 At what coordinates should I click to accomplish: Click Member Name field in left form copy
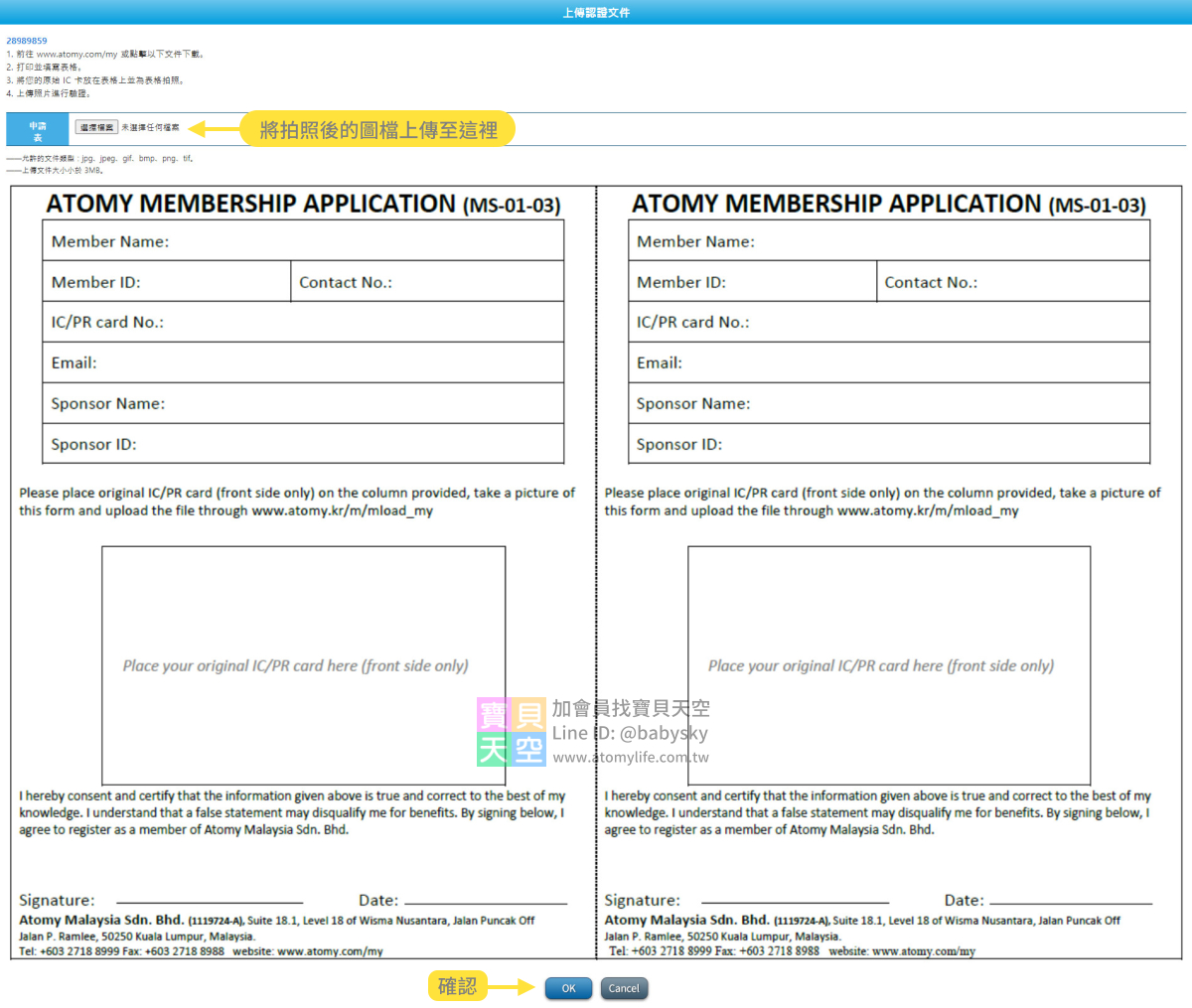pos(303,241)
